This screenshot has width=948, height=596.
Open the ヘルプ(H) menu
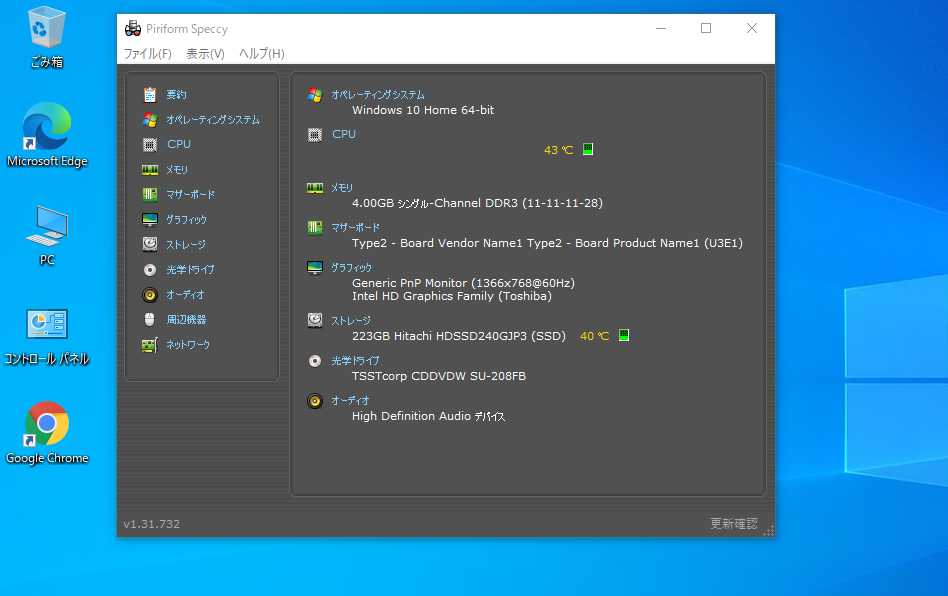tap(261, 54)
